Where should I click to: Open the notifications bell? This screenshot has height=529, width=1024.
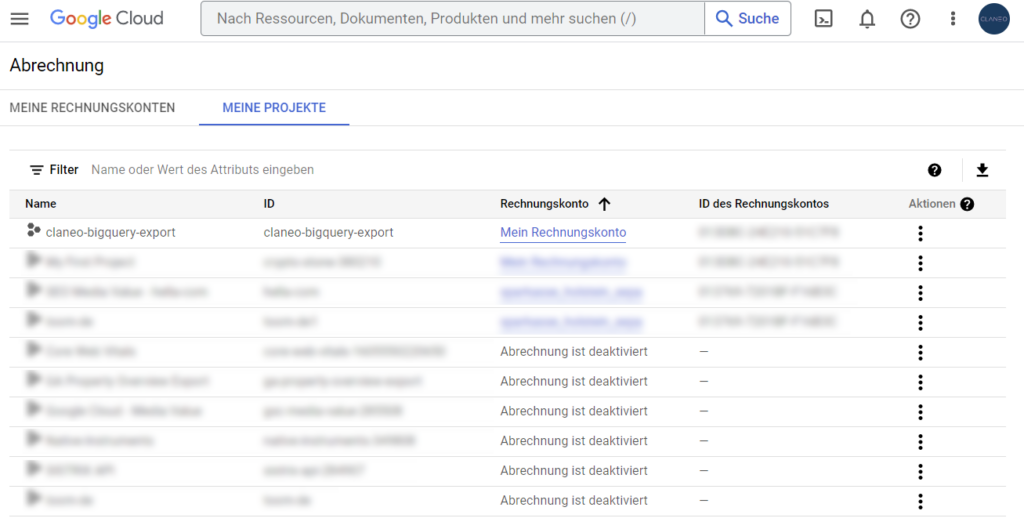[867, 19]
